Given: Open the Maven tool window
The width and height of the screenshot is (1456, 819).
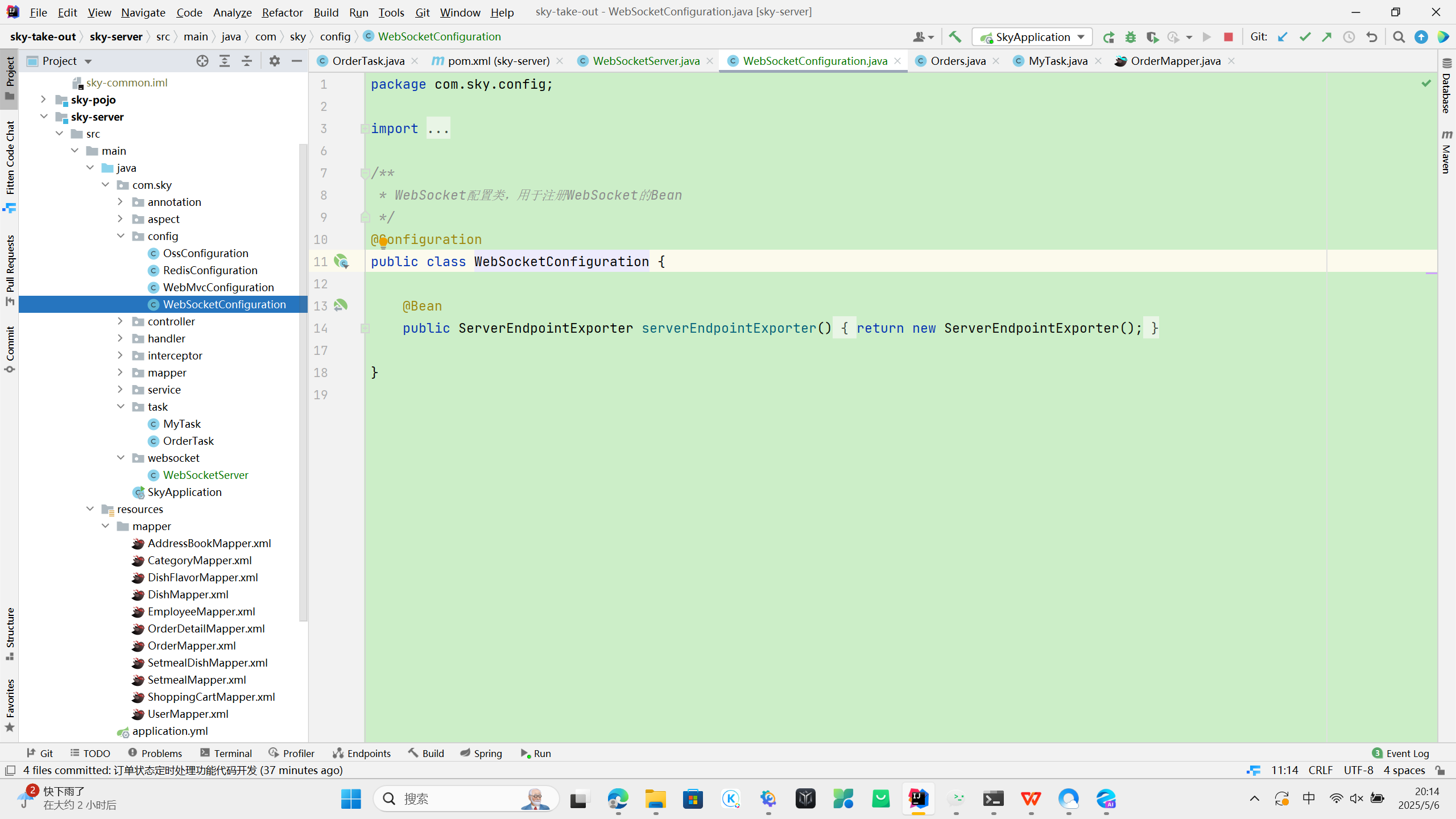Looking at the screenshot, I should (1446, 152).
